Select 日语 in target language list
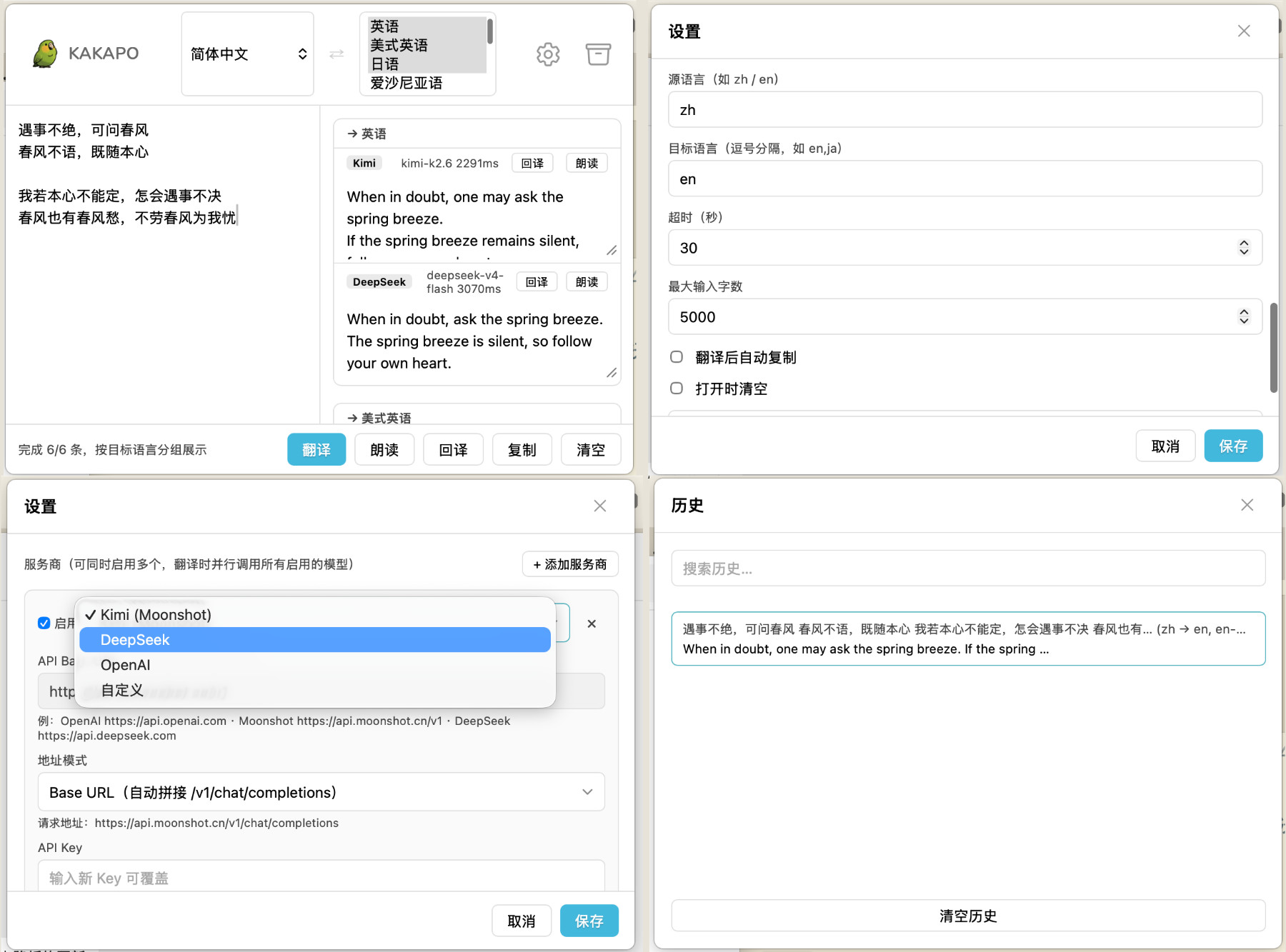Image resolution: width=1286 pixels, height=952 pixels. [x=427, y=64]
